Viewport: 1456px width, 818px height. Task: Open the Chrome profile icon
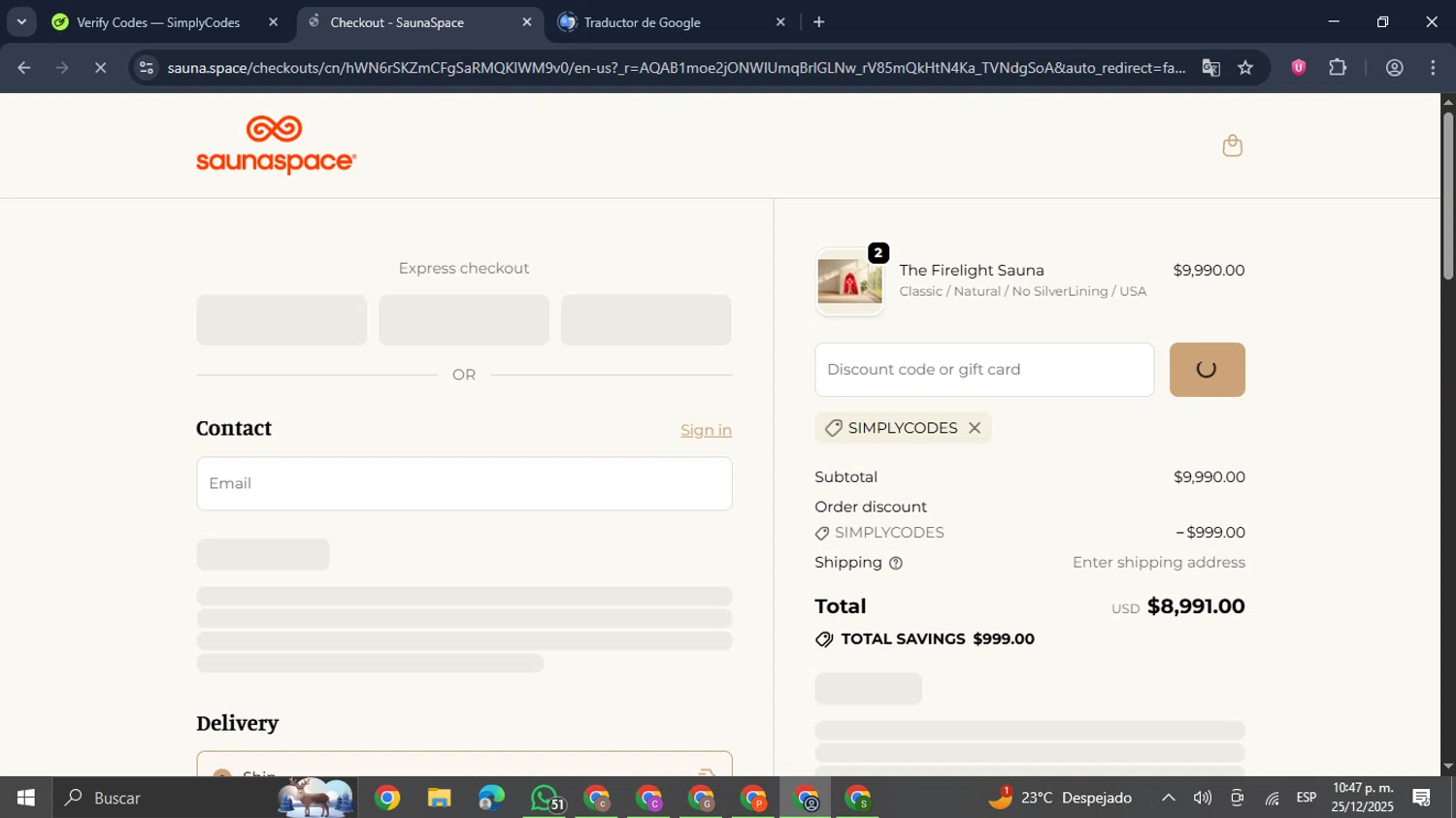(x=1394, y=68)
